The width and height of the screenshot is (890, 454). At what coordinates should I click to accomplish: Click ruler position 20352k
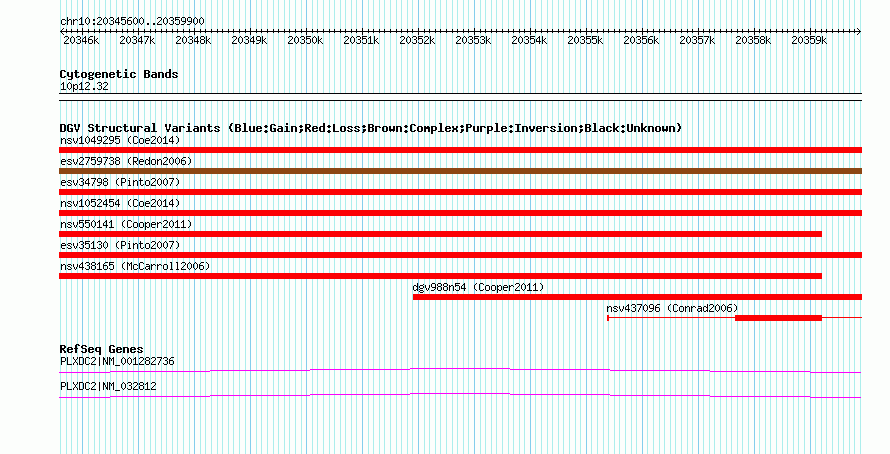point(417,40)
